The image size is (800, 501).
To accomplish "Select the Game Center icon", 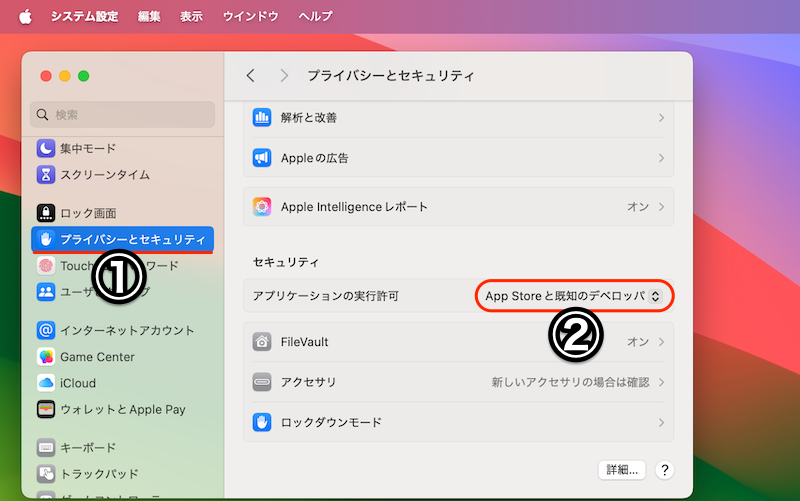I will pos(46,357).
